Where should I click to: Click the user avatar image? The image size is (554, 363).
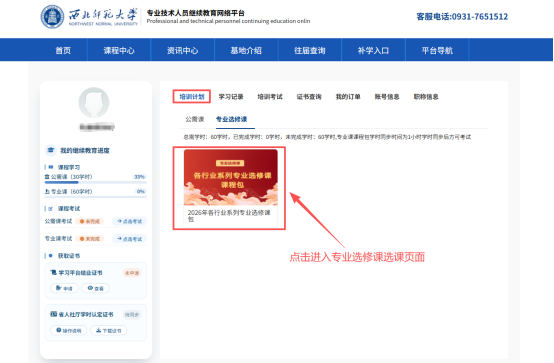coord(94,103)
